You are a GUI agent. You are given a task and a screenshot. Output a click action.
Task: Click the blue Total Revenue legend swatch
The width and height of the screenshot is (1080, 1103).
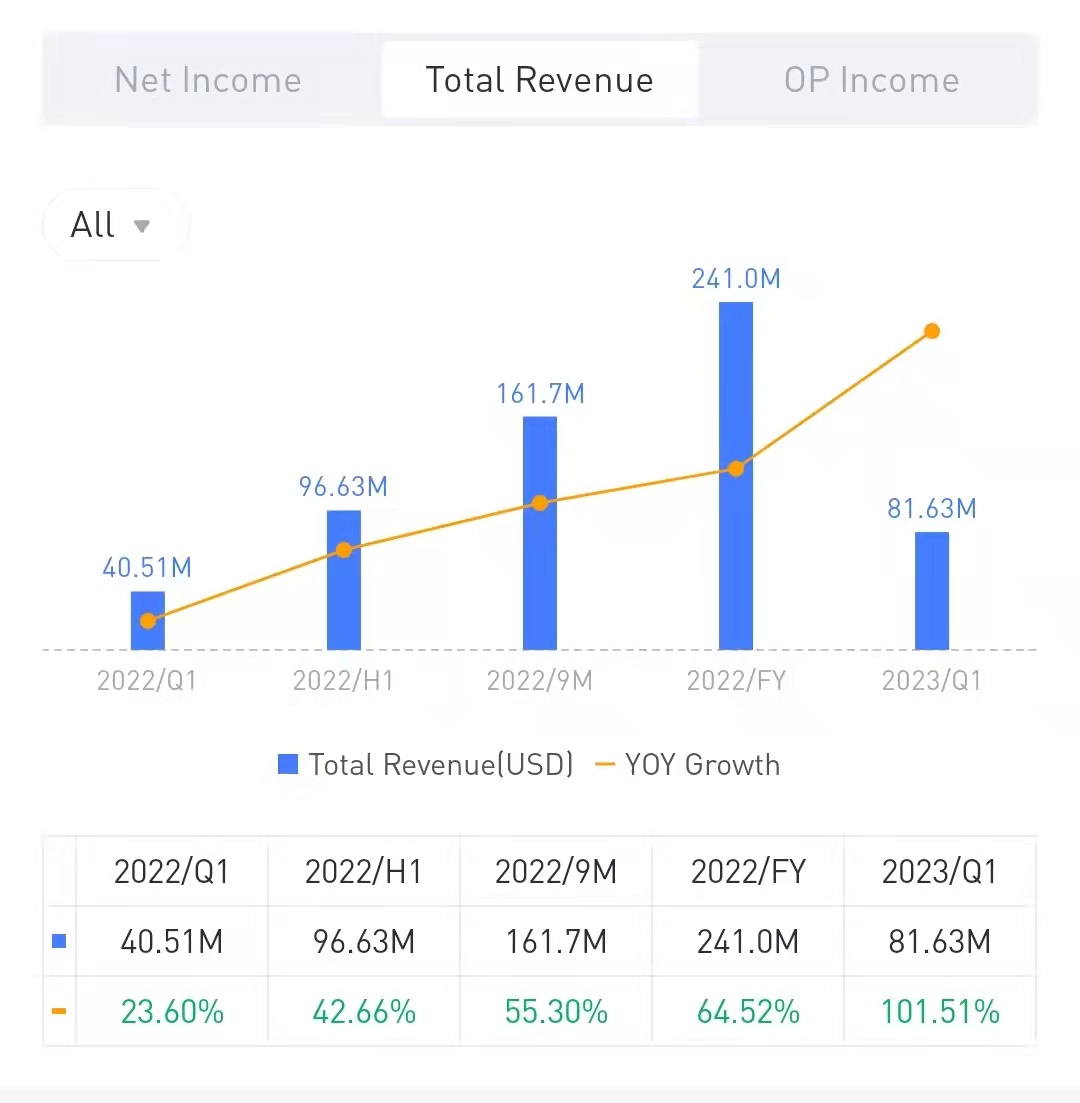click(x=288, y=764)
